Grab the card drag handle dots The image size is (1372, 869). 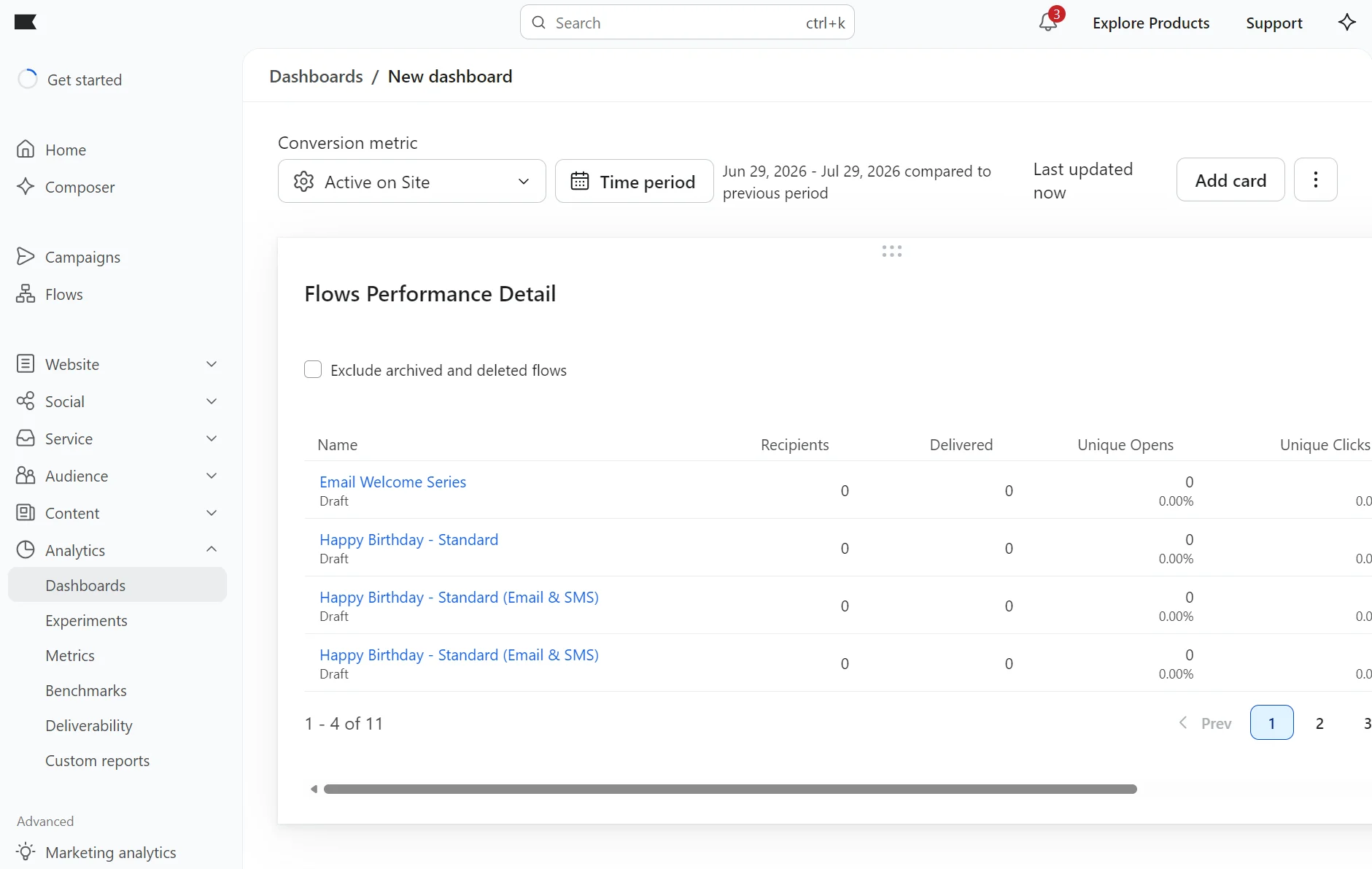tap(891, 251)
